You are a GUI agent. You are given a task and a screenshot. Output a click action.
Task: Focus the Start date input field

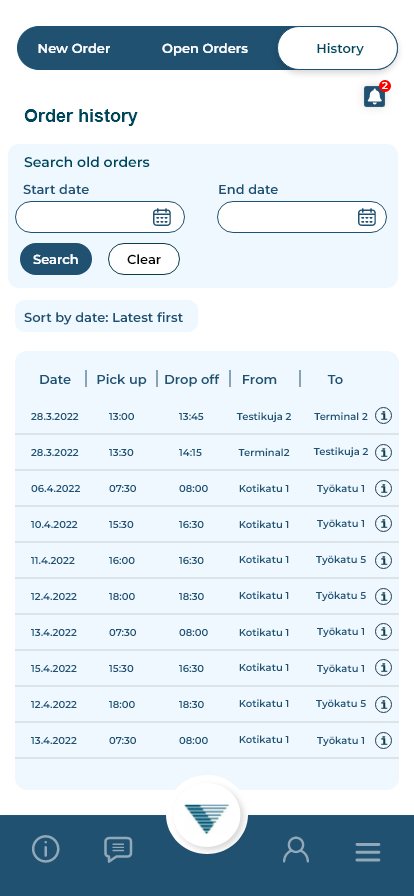[100, 217]
